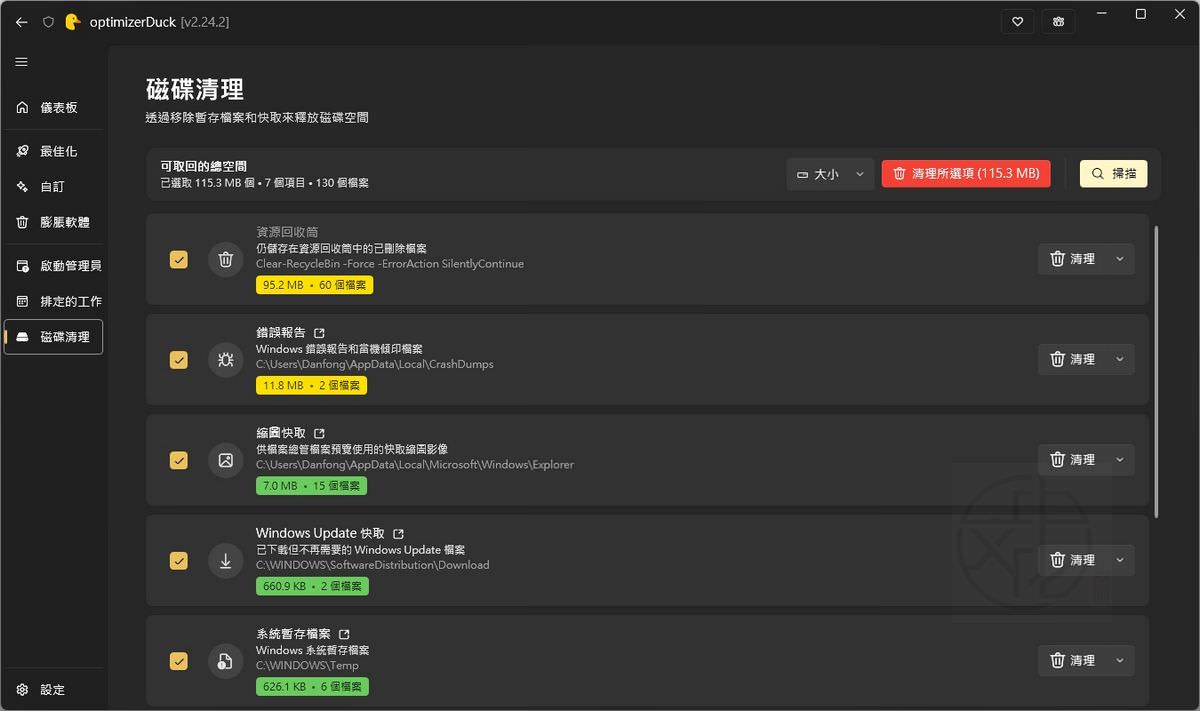Click the Explorer thumbnail cache path text
The height and width of the screenshot is (711, 1200).
(415, 465)
